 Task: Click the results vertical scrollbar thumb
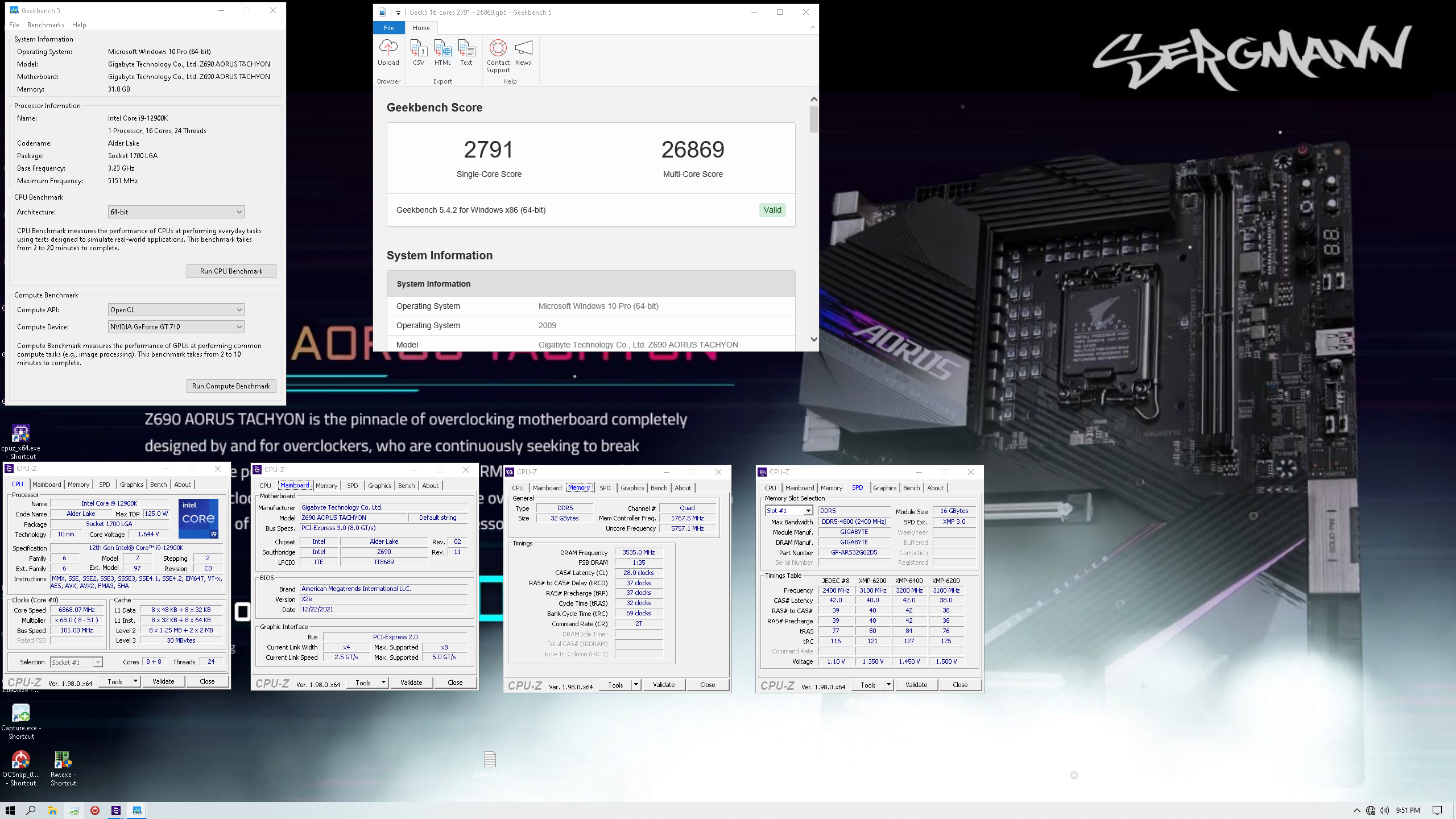pyautogui.click(x=814, y=119)
